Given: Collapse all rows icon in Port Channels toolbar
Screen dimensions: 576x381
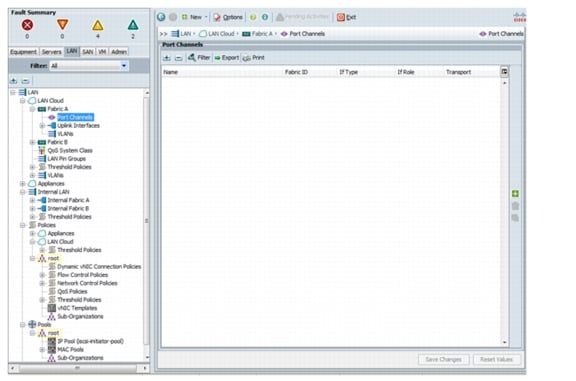Looking at the screenshot, I should pyautogui.click(x=179, y=58).
